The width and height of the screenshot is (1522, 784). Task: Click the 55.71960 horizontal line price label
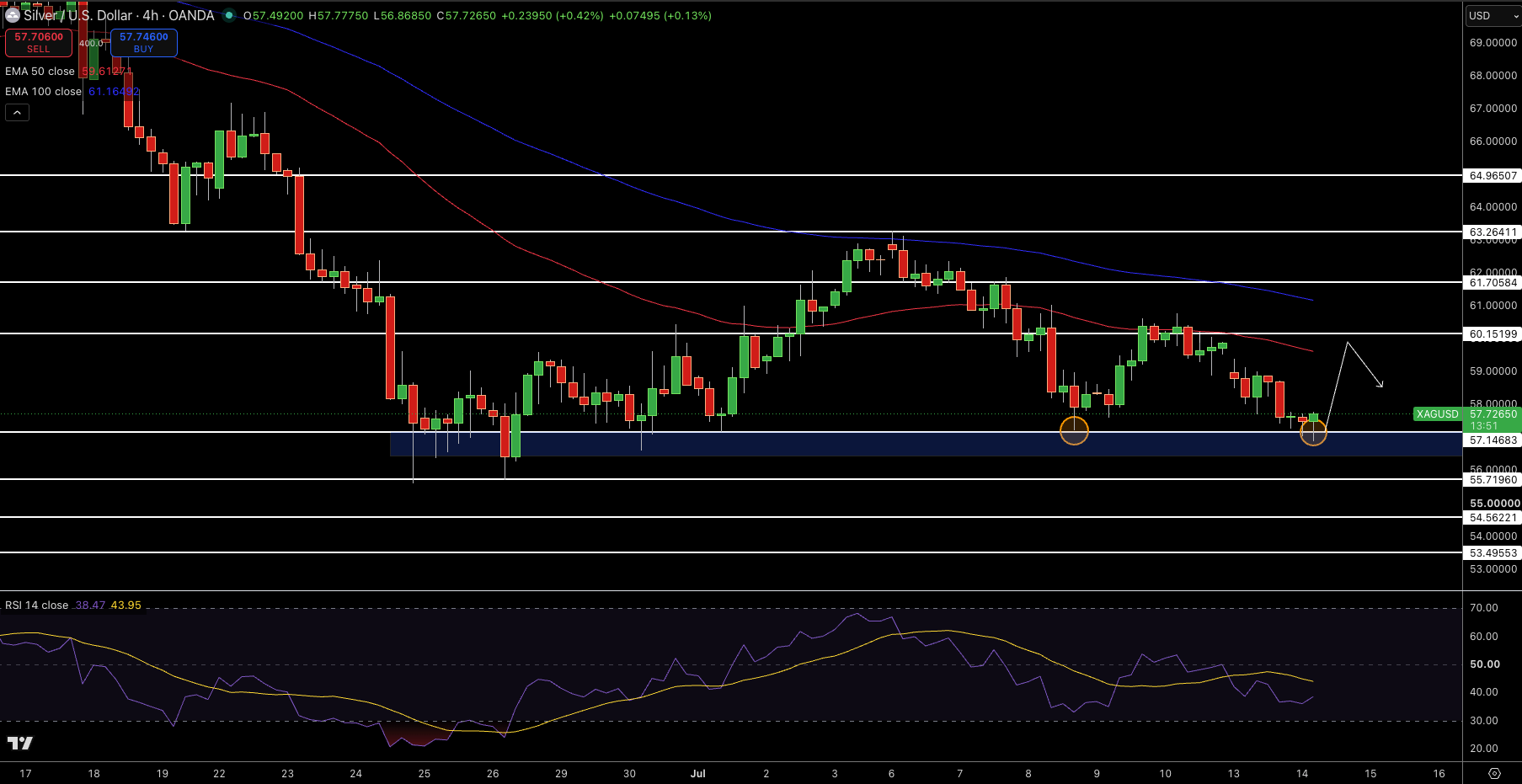[1493, 480]
